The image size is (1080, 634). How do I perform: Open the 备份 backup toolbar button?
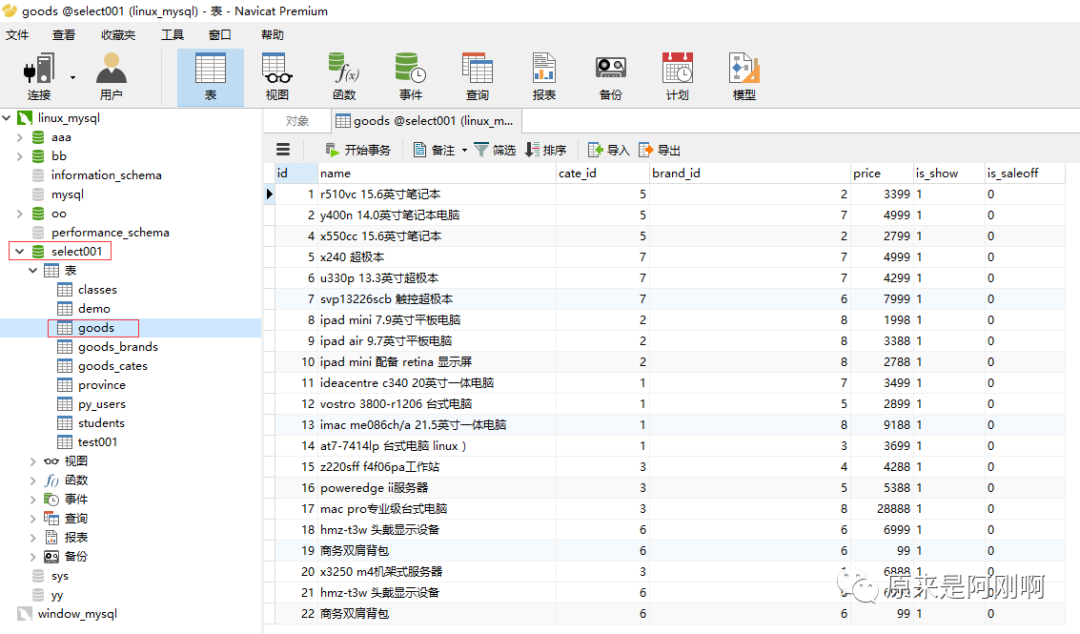[610, 76]
